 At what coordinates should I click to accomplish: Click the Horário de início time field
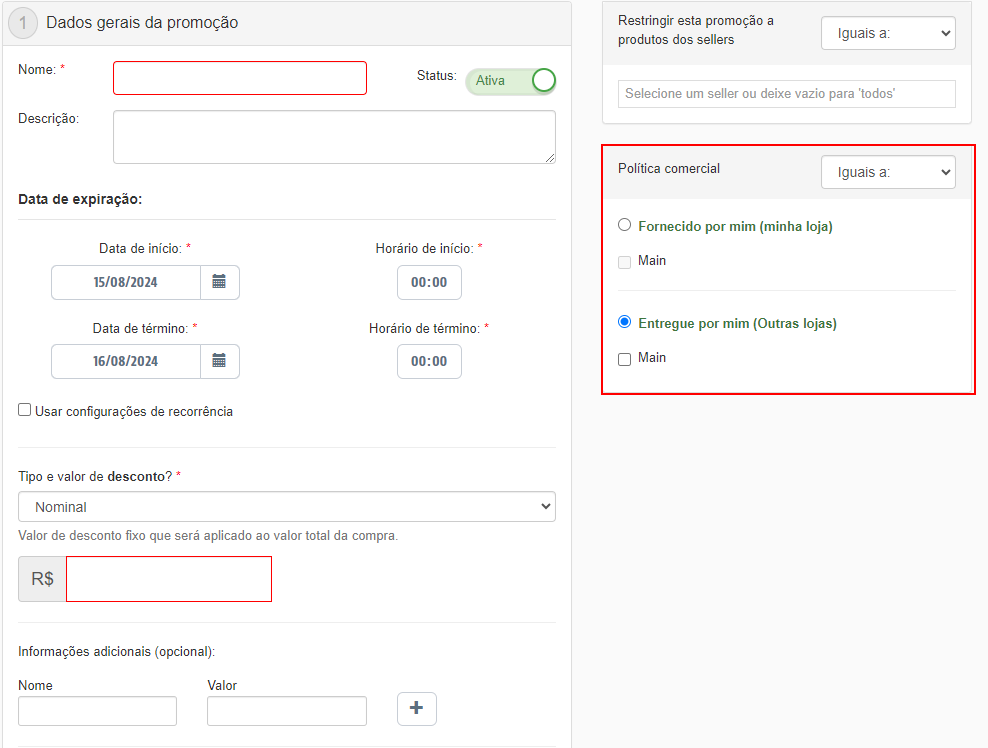pos(429,282)
